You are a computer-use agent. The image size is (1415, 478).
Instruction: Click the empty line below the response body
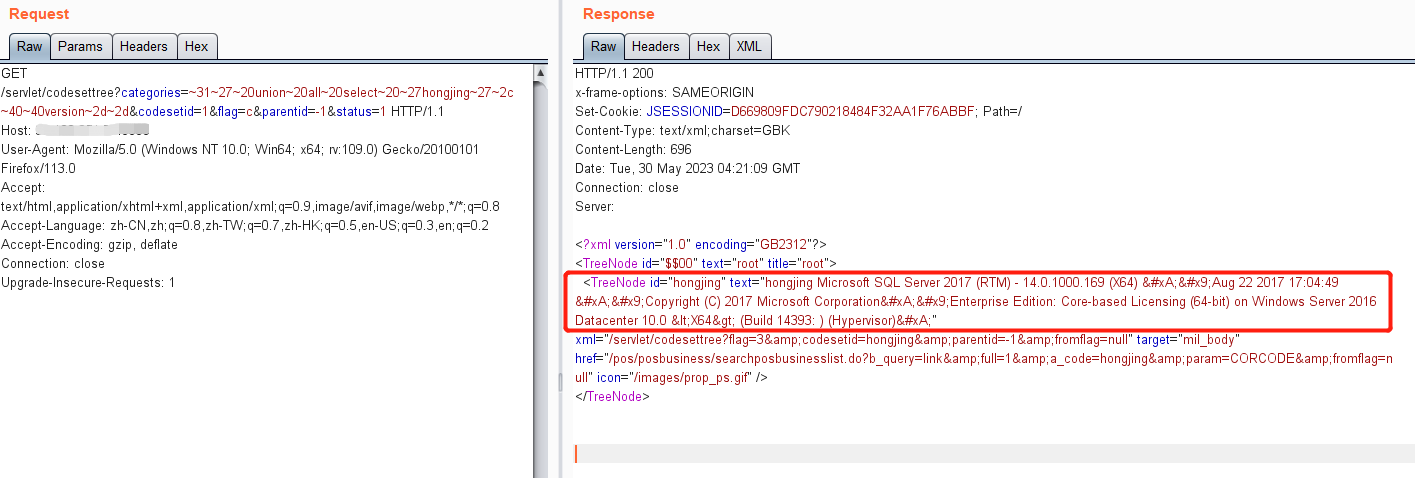point(995,454)
